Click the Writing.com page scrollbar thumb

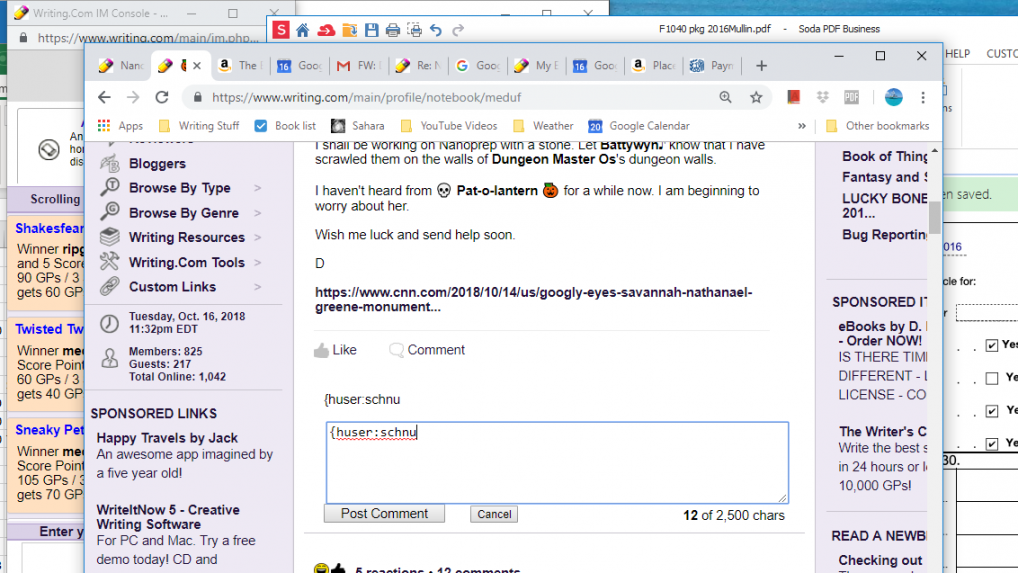click(934, 217)
